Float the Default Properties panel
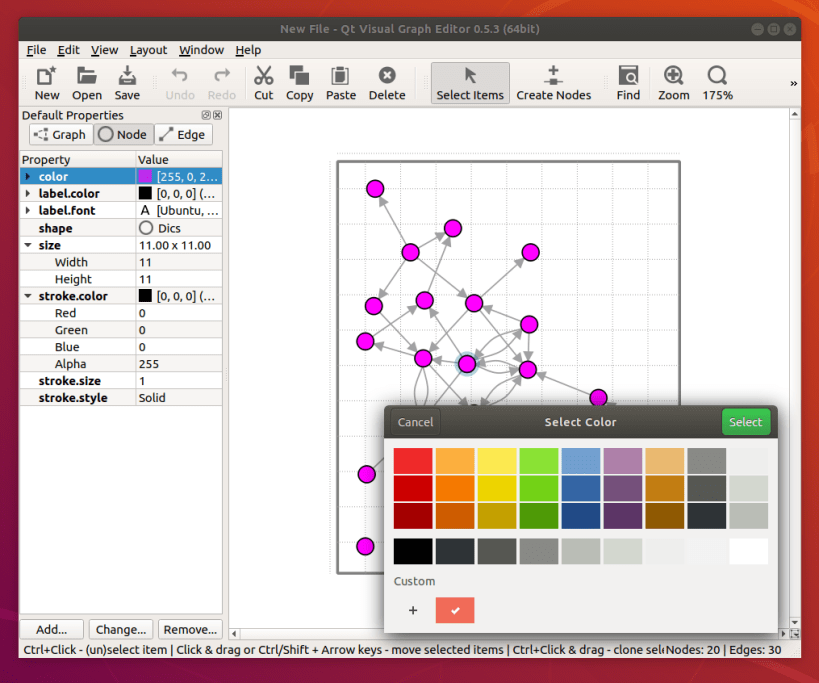The image size is (819, 683). (206, 115)
